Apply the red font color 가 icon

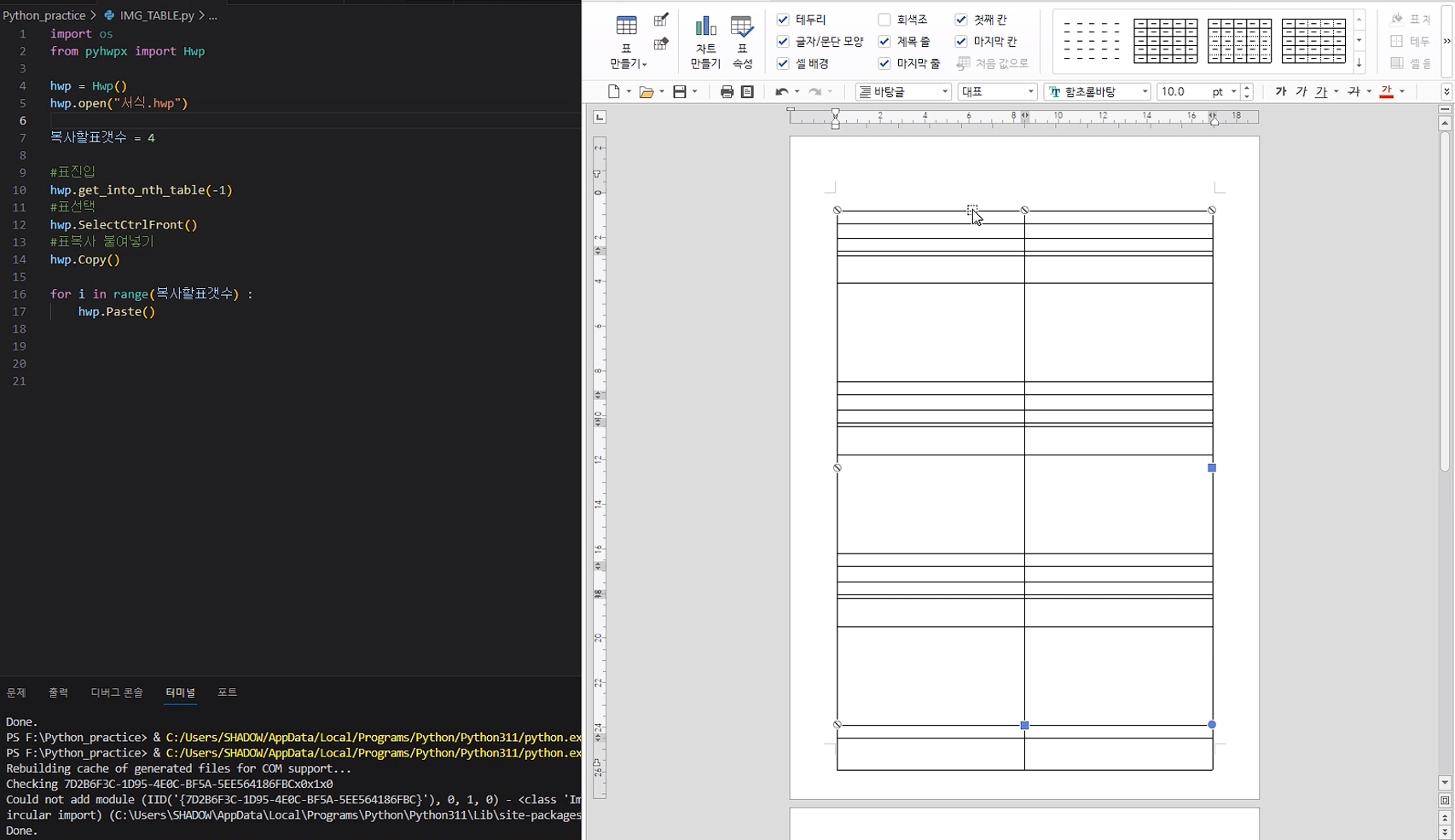[1387, 91]
